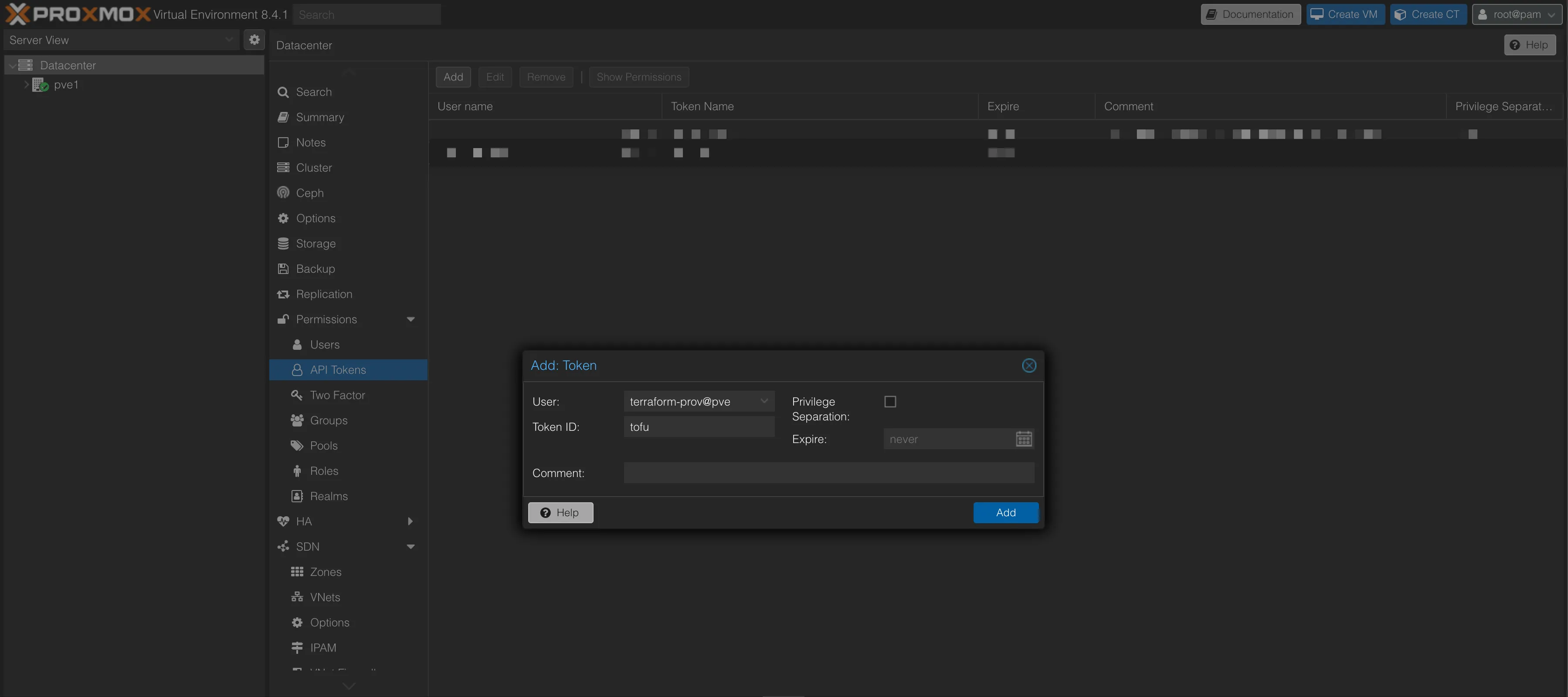The width and height of the screenshot is (1568, 697).
Task: Click the Realms address book icon
Action: [297, 496]
